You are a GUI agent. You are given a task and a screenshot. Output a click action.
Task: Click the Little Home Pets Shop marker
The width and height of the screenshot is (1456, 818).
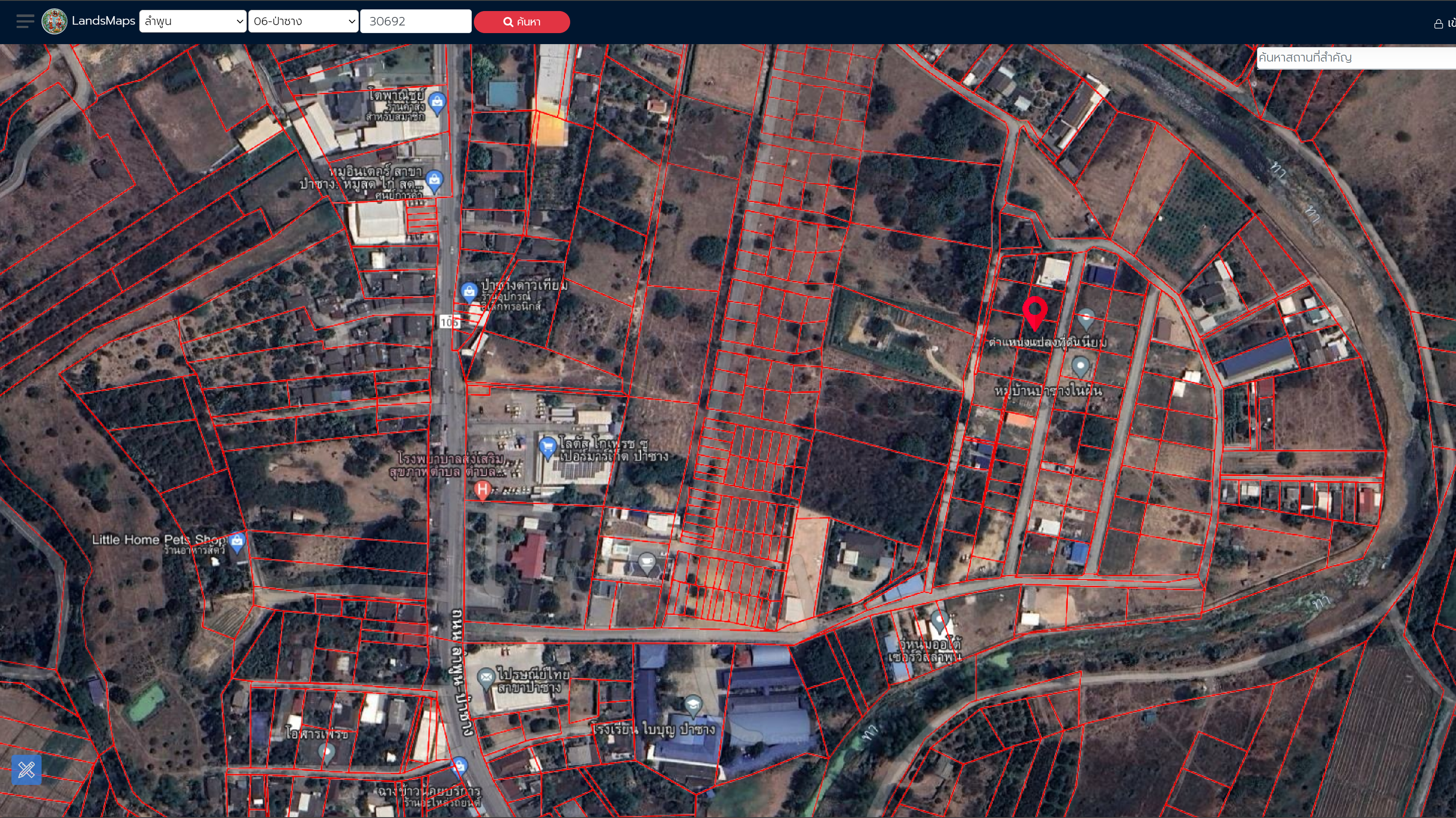237,541
